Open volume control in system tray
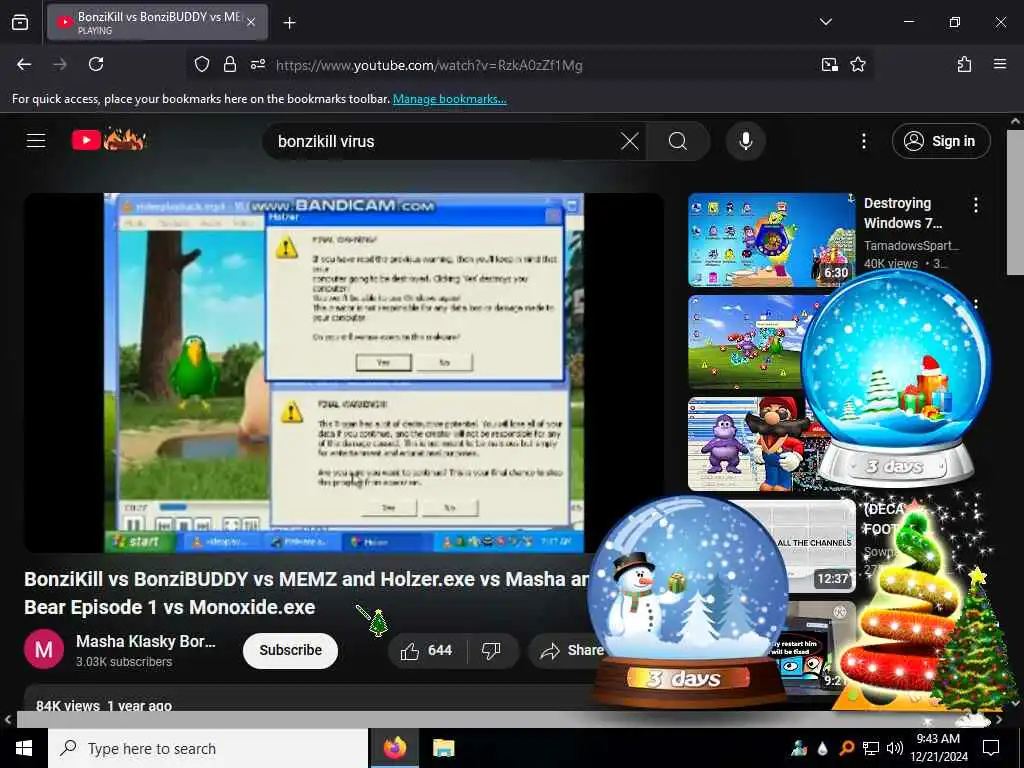This screenshot has height=768, width=1024. [895, 748]
